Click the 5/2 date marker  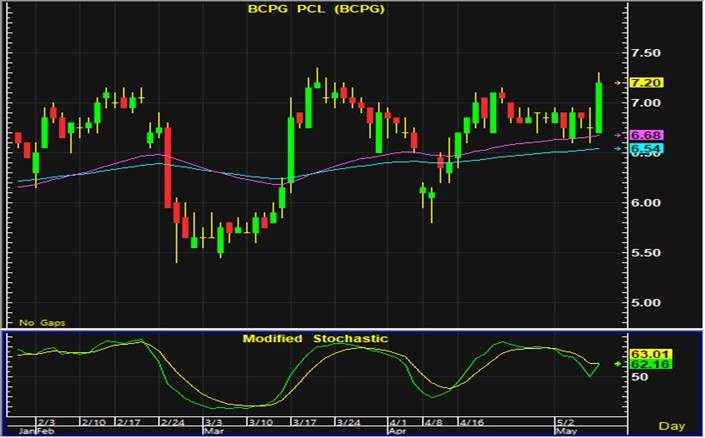click(x=566, y=423)
